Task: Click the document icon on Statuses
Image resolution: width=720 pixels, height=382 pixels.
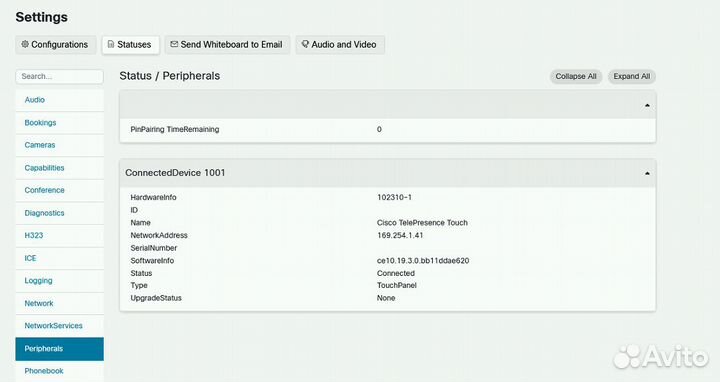Action: (x=111, y=45)
